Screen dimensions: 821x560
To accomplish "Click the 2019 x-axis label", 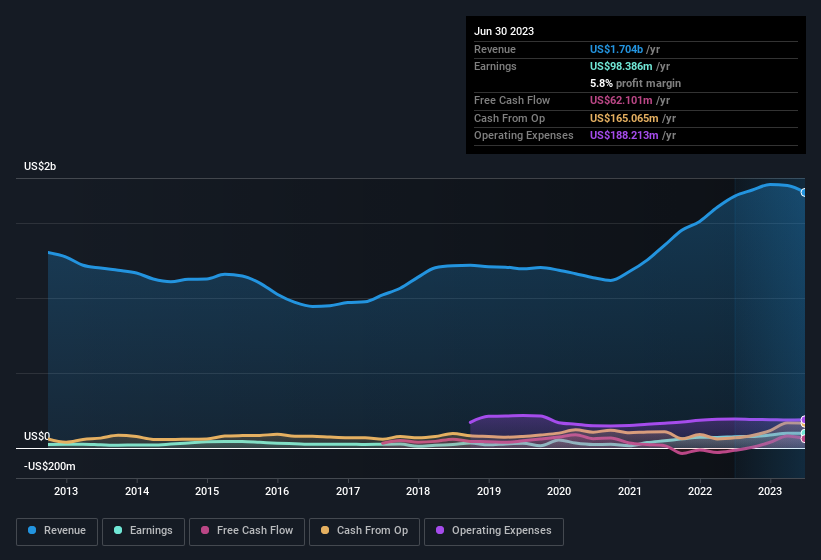I will 489,491.
